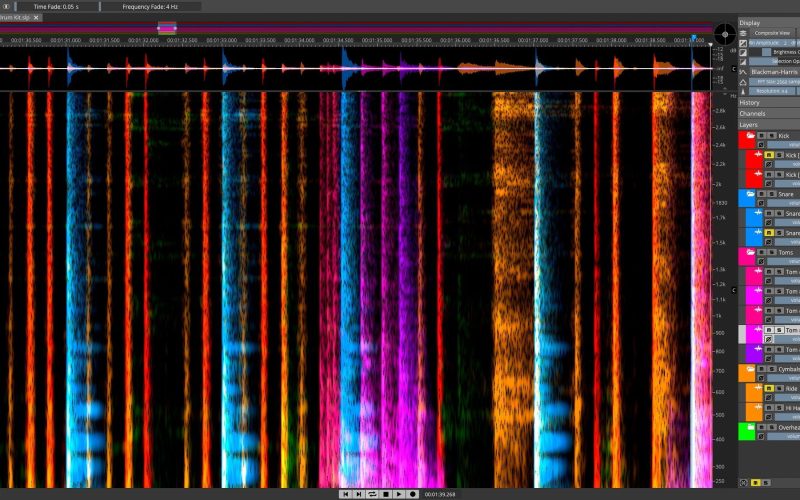The width and height of the screenshot is (800, 500).
Task: Expand the Channels panel
Action: pyautogui.click(x=769, y=114)
